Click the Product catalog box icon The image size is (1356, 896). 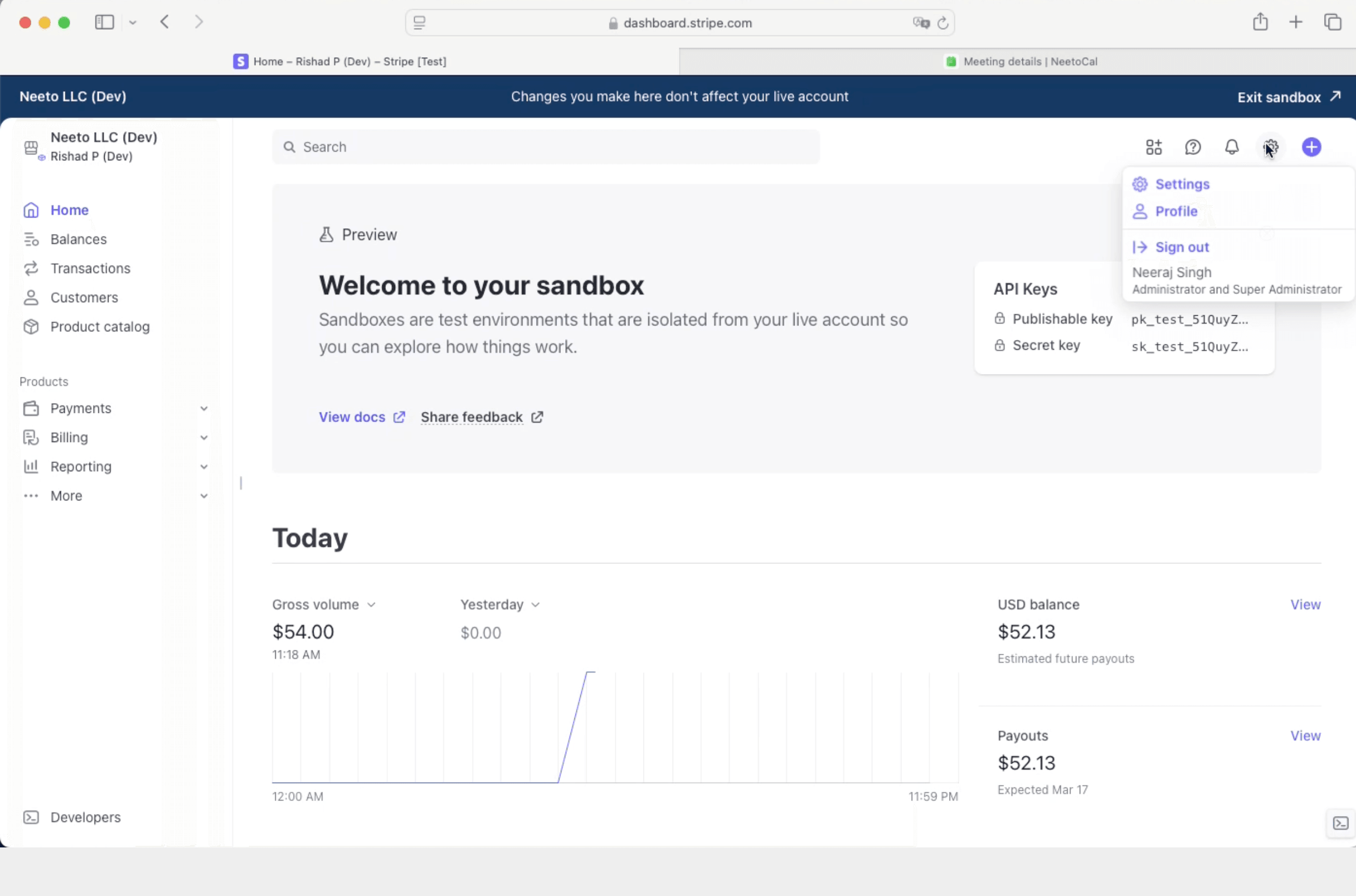pos(31,327)
